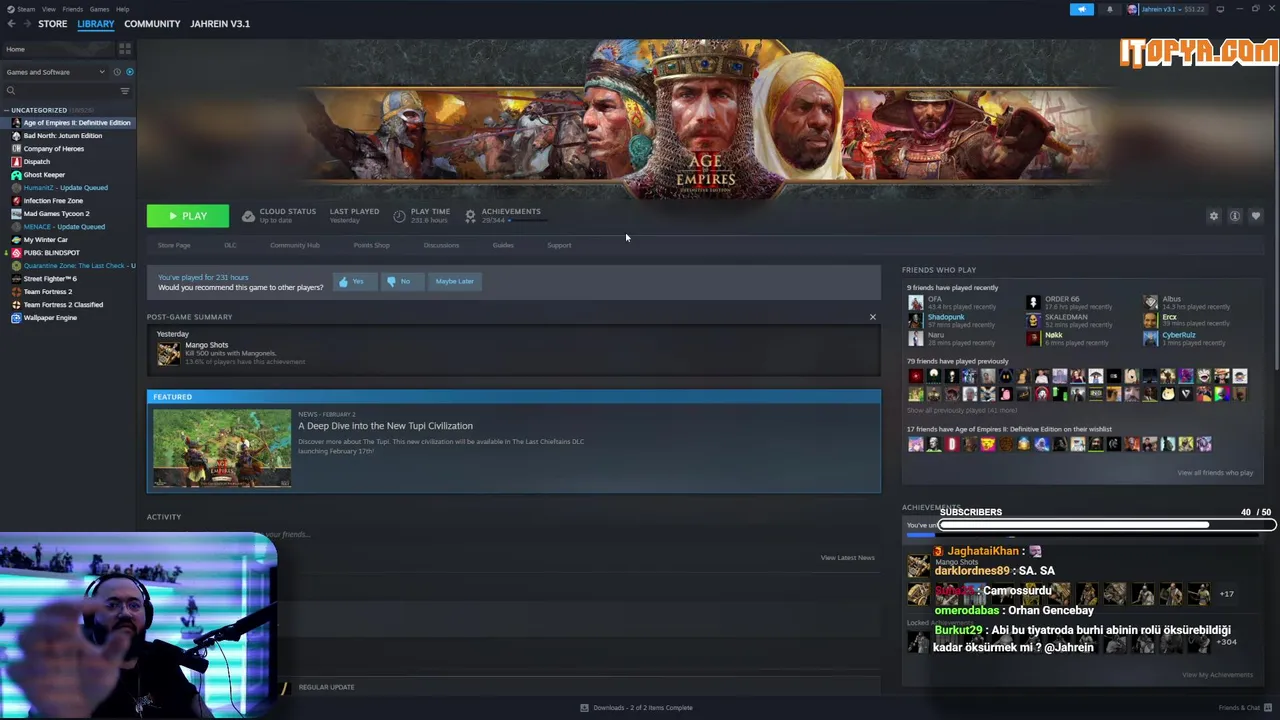Select Team Fortress 2 Classified
This screenshot has height=720, width=1280.
pos(63,305)
